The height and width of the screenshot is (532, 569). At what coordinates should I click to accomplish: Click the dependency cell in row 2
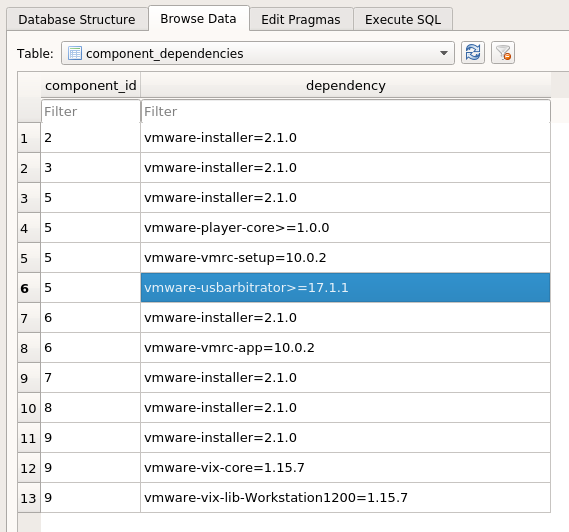point(345,168)
